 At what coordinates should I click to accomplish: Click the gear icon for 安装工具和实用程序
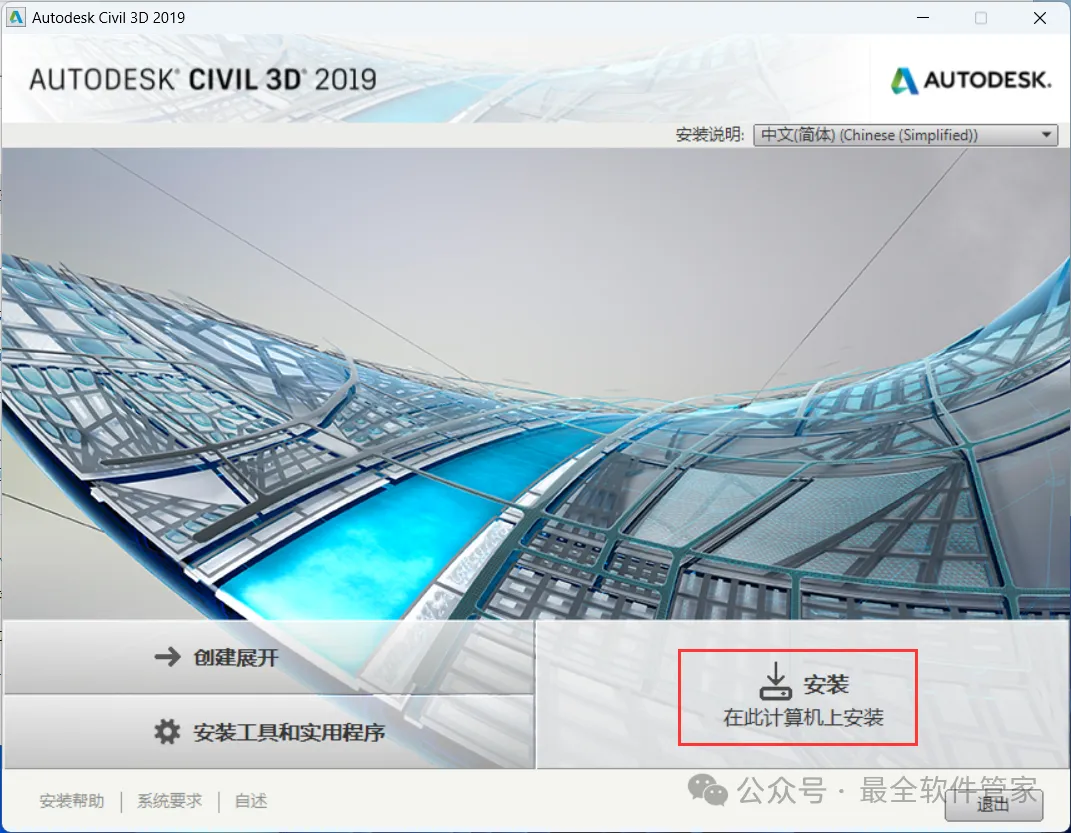[x=167, y=731]
